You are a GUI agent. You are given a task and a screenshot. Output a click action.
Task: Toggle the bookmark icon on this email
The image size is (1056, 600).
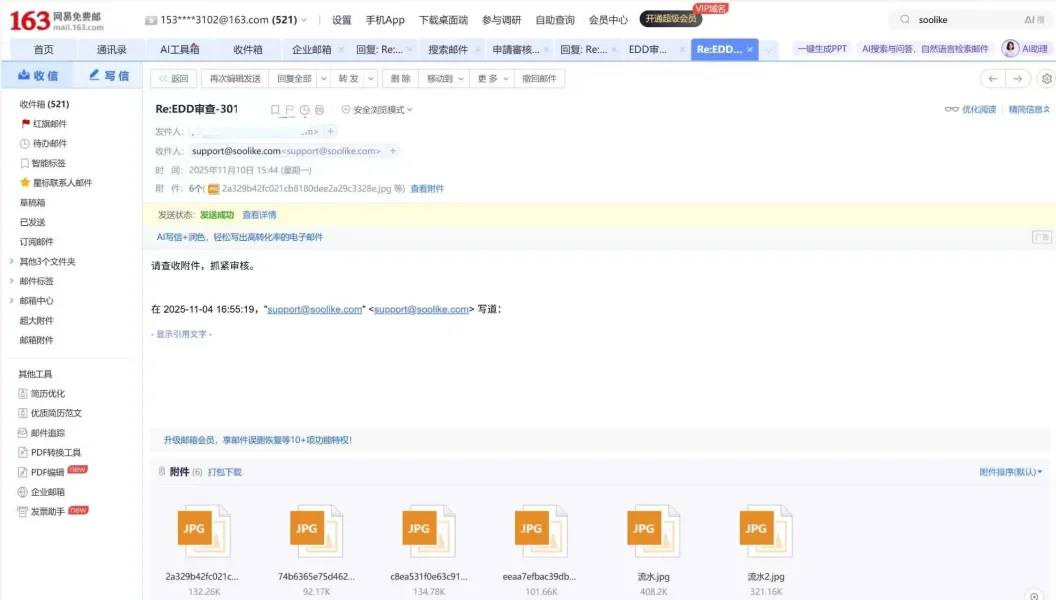coord(274,109)
